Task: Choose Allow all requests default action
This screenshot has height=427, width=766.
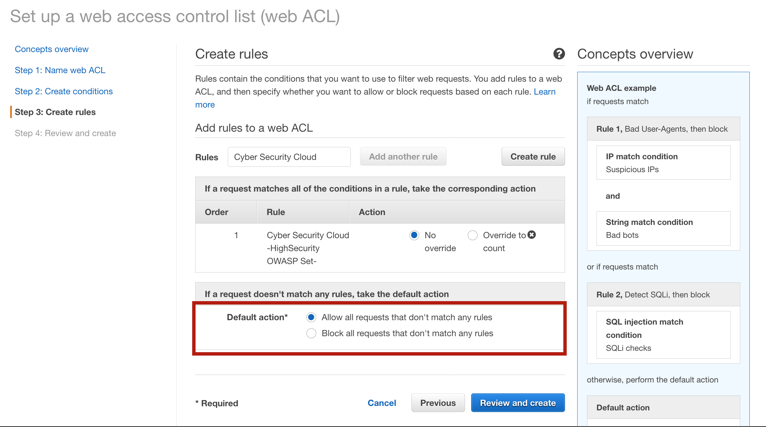Action: click(311, 318)
